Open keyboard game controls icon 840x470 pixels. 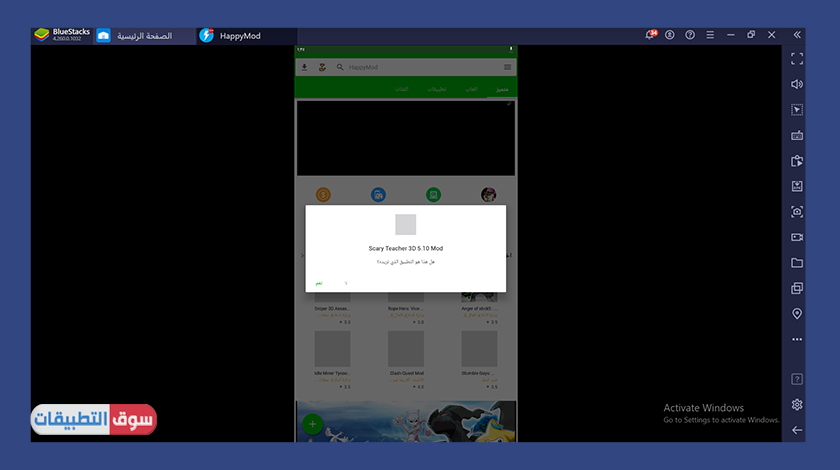coord(797,136)
